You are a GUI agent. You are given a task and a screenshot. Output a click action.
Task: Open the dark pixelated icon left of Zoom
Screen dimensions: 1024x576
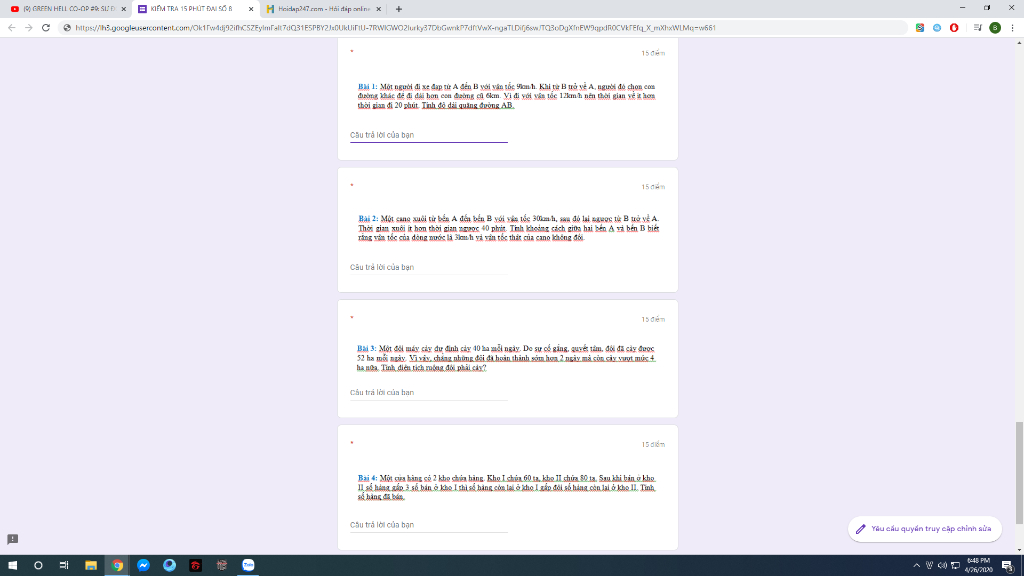pyautogui.click(x=221, y=566)
